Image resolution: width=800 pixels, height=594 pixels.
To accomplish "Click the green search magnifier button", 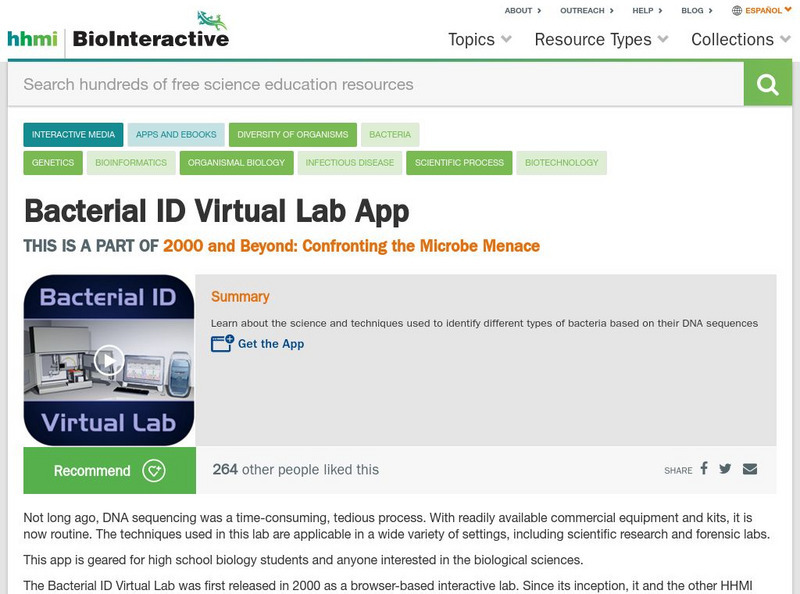I will (x=767, y=84).
